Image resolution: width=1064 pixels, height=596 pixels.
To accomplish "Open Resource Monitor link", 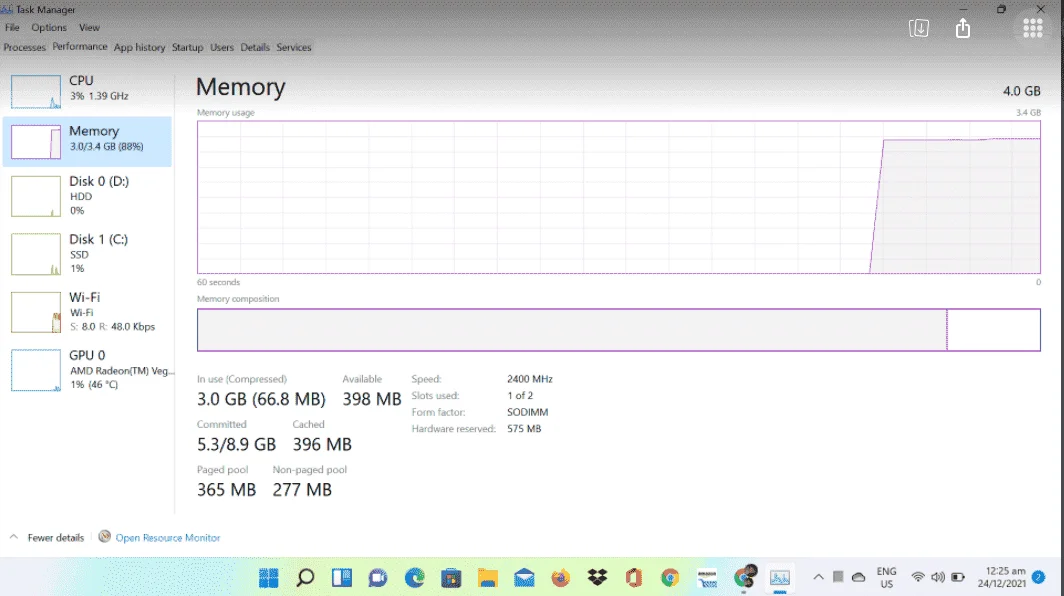I will (x=168, y=538).
